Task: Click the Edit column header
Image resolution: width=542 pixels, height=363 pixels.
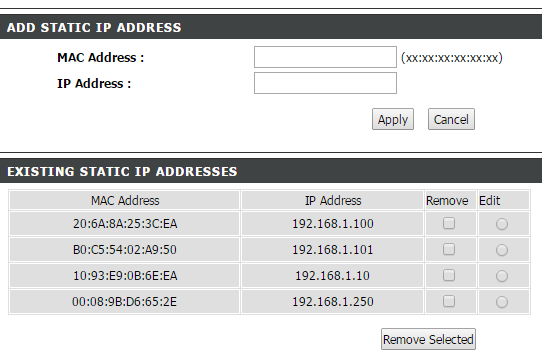Action: click(x=489, y=201)
